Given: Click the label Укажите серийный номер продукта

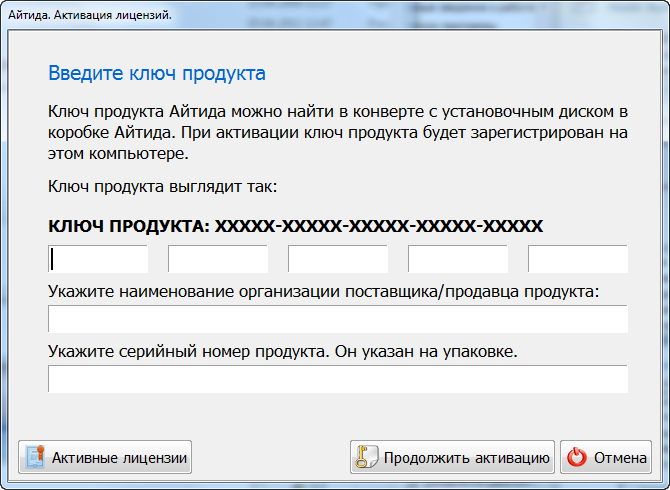Looking at the screenshot, I should [283, 351].
